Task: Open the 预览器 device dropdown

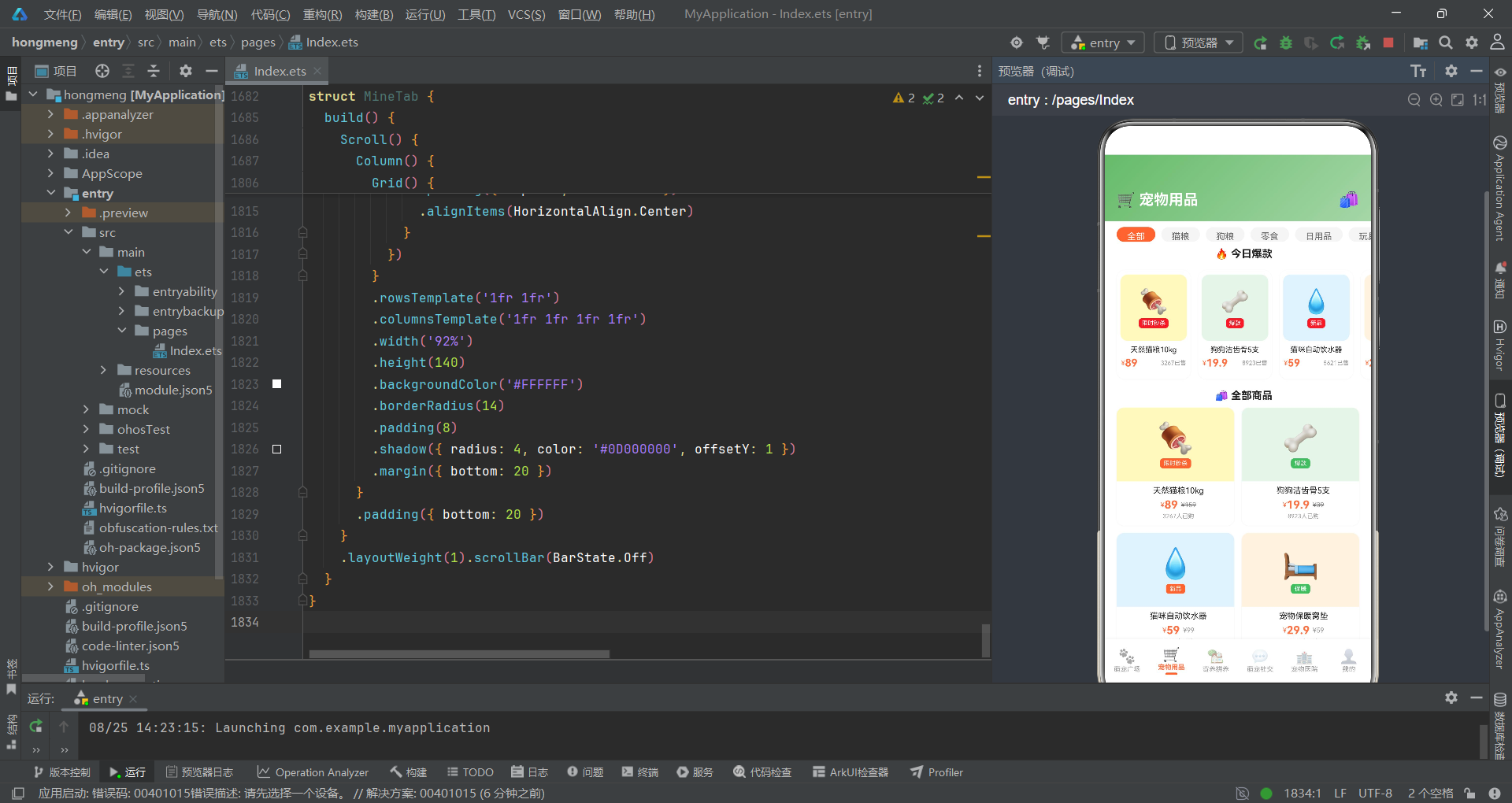Action: click(x=1198, y=43)
